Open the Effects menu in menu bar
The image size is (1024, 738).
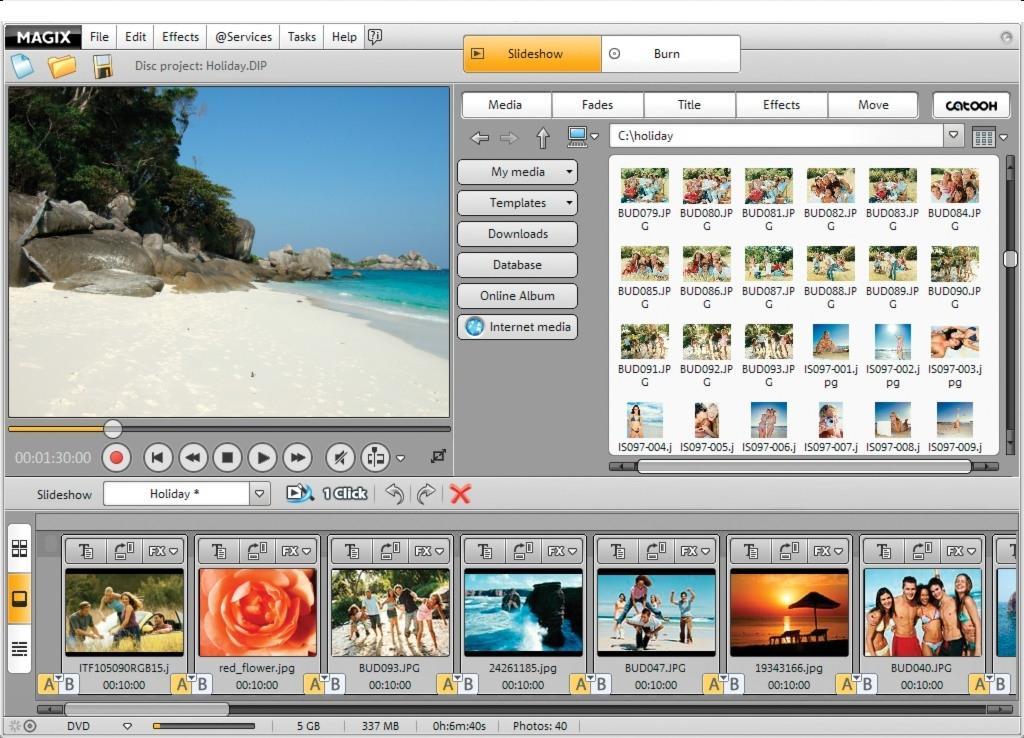click(180, 37)
